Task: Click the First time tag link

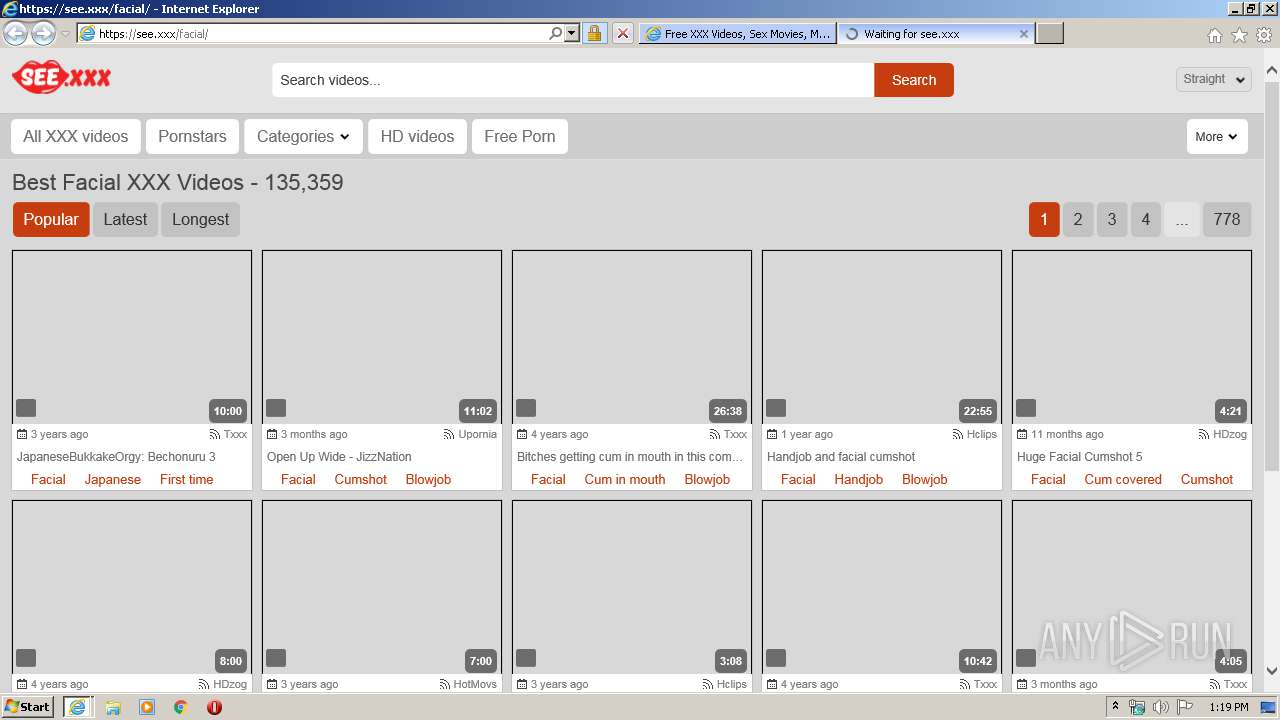Action: coord(186,479)
